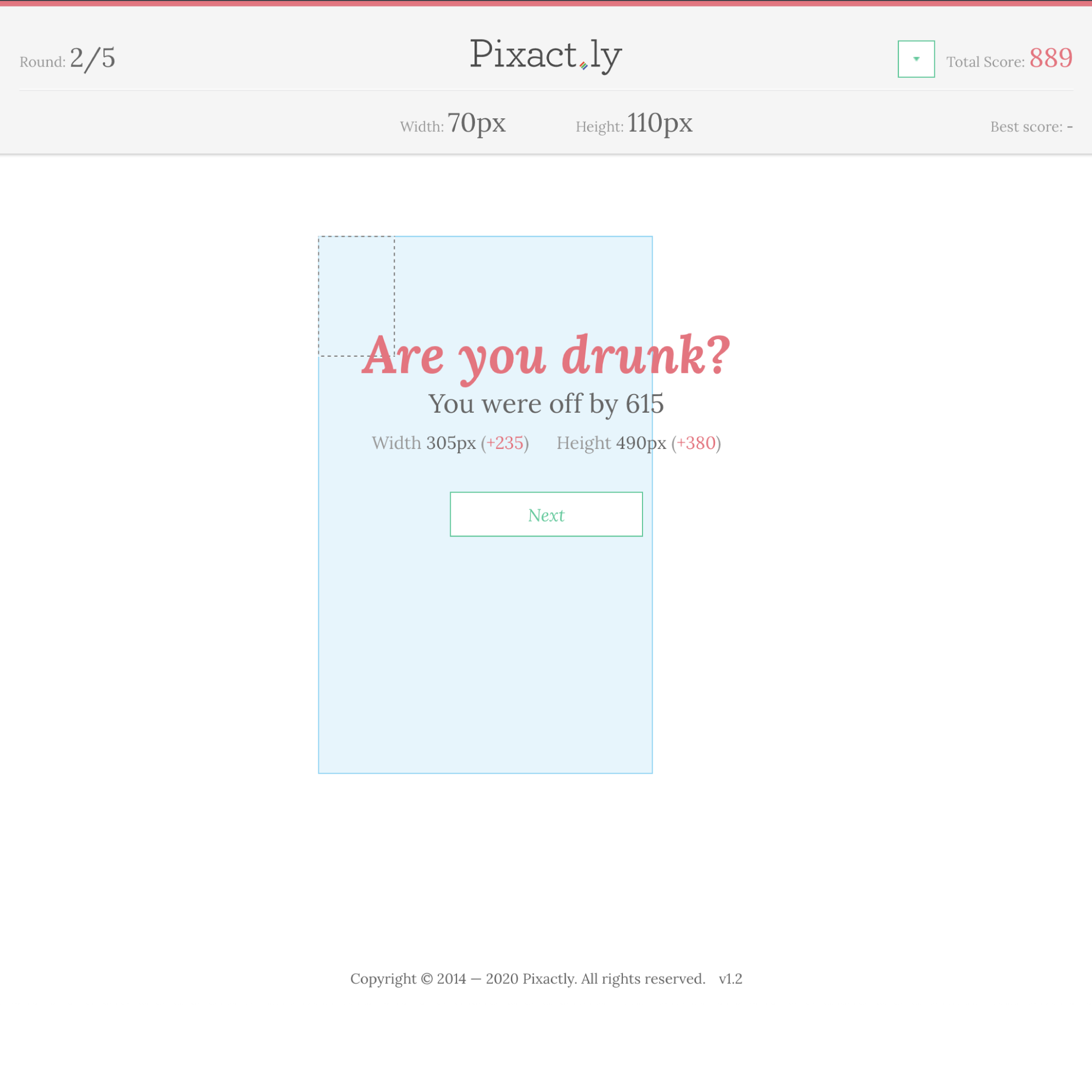
Task: Click the +380 height difference value
Action: click(x=696, y=443)
